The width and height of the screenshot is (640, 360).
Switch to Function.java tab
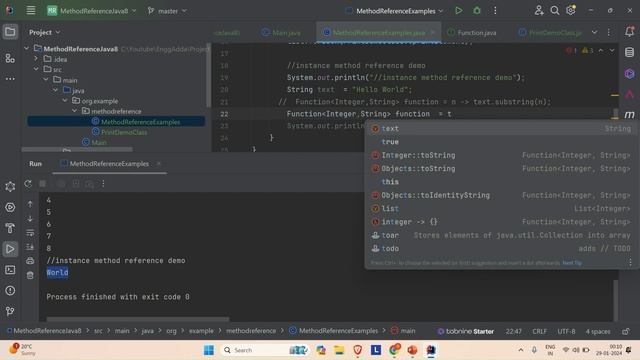[x=473, y=33]
